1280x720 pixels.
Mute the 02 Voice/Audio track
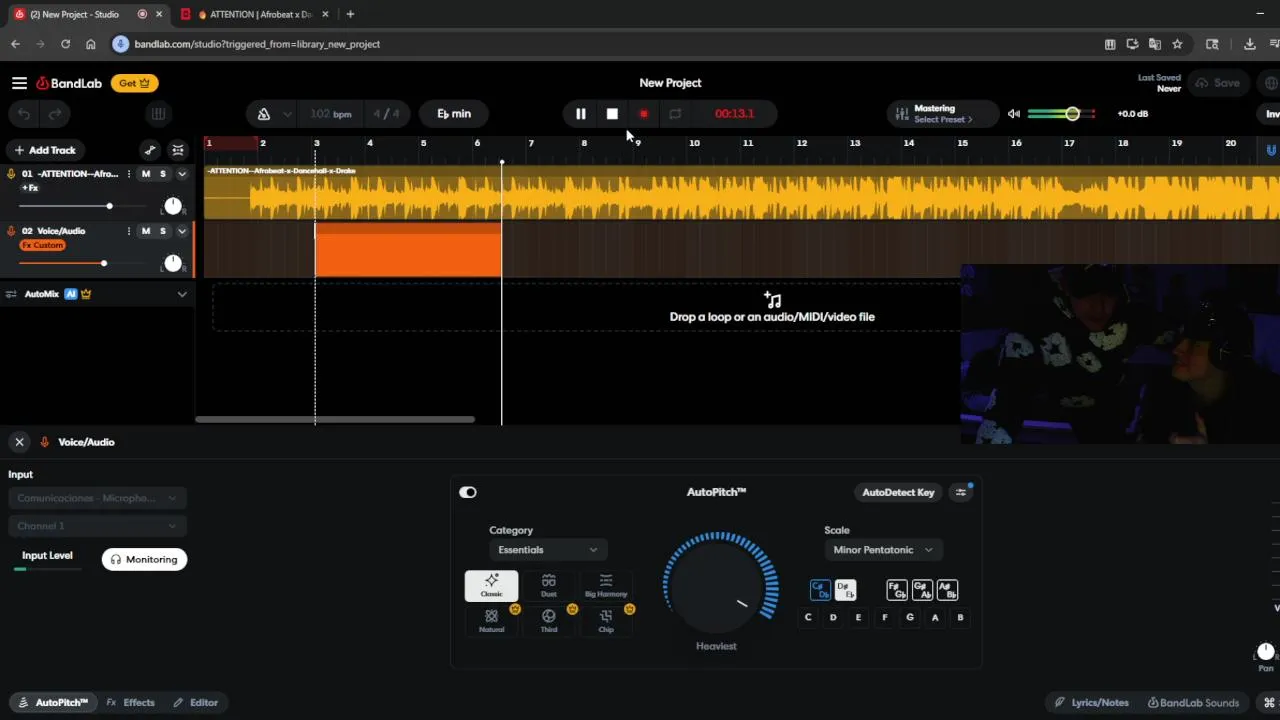[x=146, y=231]
